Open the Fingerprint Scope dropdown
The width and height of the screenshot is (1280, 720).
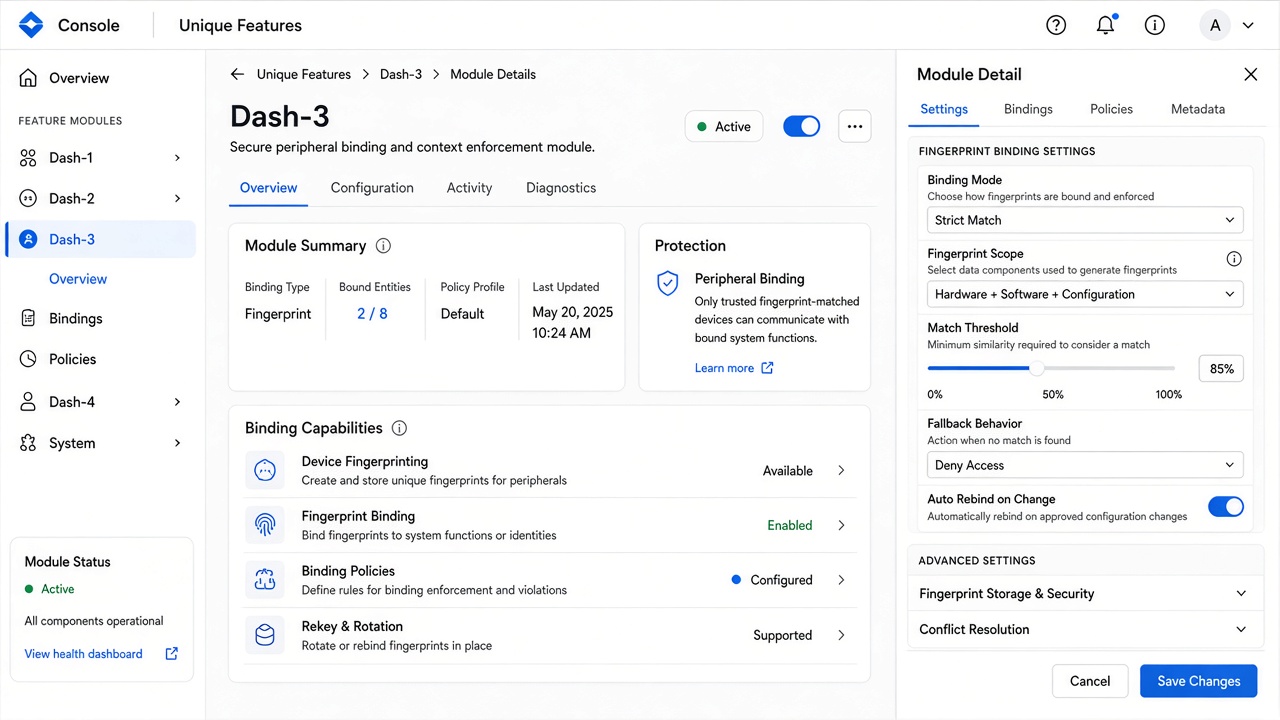click(x=1085, y=294)
